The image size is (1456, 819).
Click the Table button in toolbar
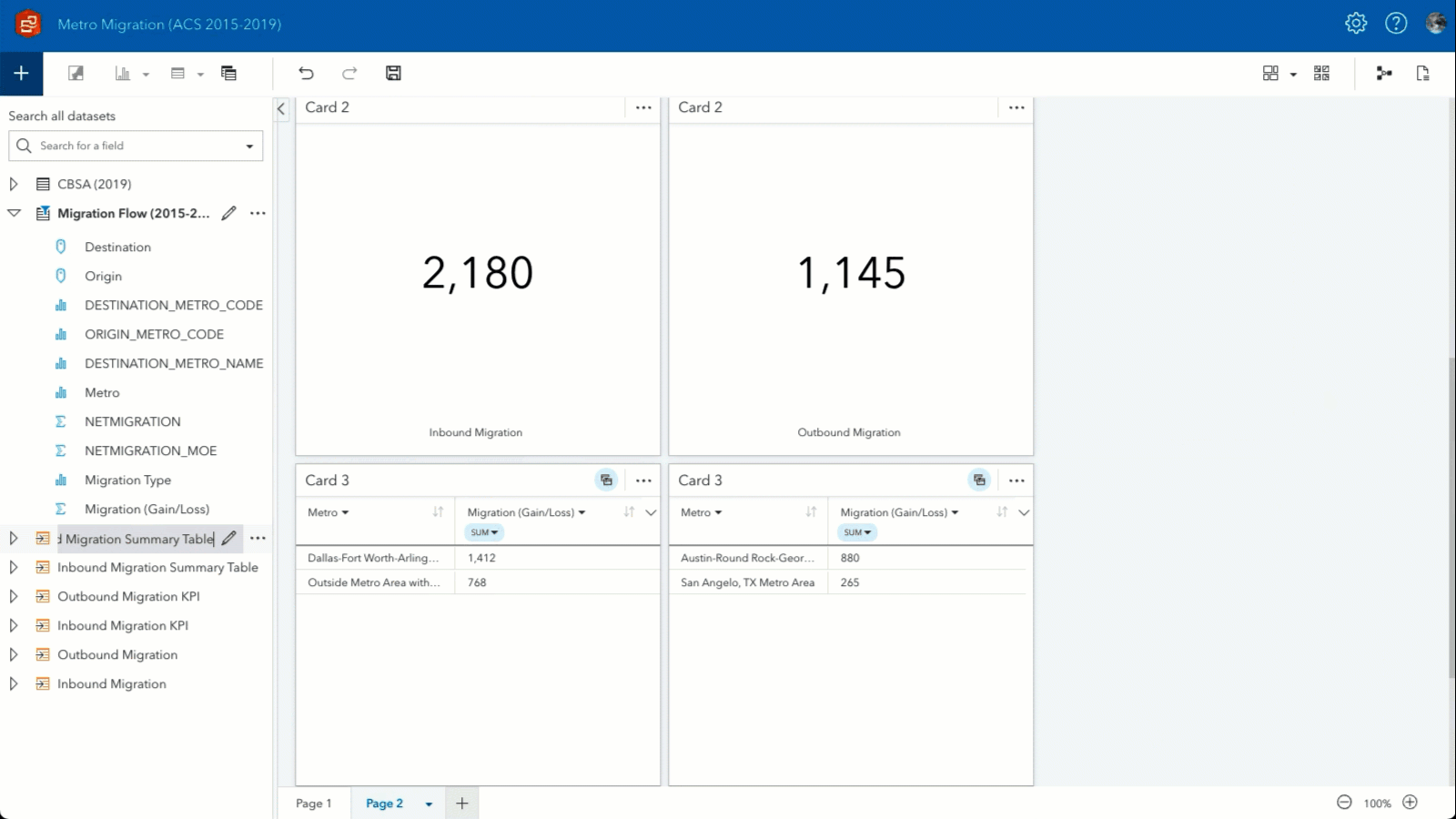click(177, 74)
